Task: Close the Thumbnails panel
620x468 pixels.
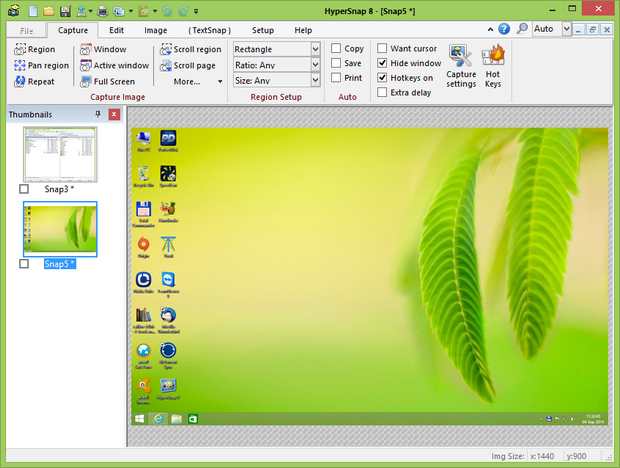Action: point(114,115)
